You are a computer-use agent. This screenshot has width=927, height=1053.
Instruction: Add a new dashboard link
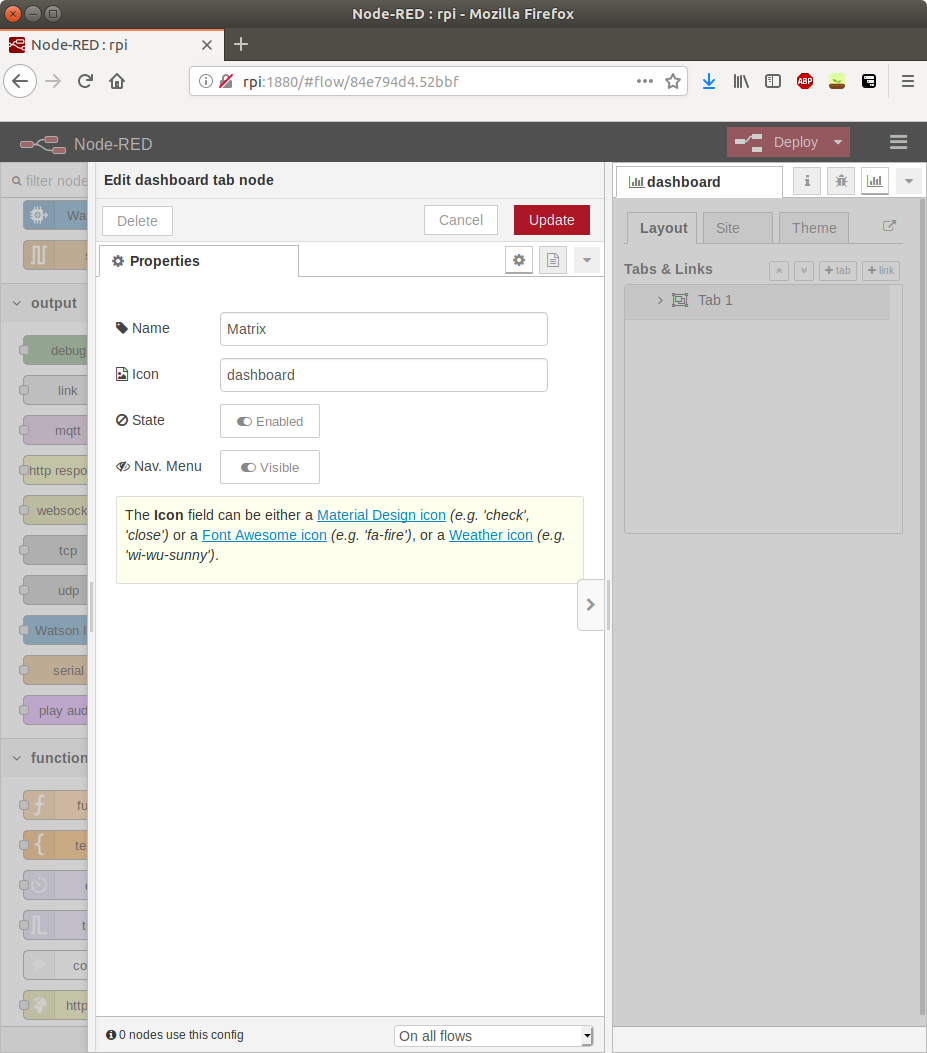tap(881, 271)
